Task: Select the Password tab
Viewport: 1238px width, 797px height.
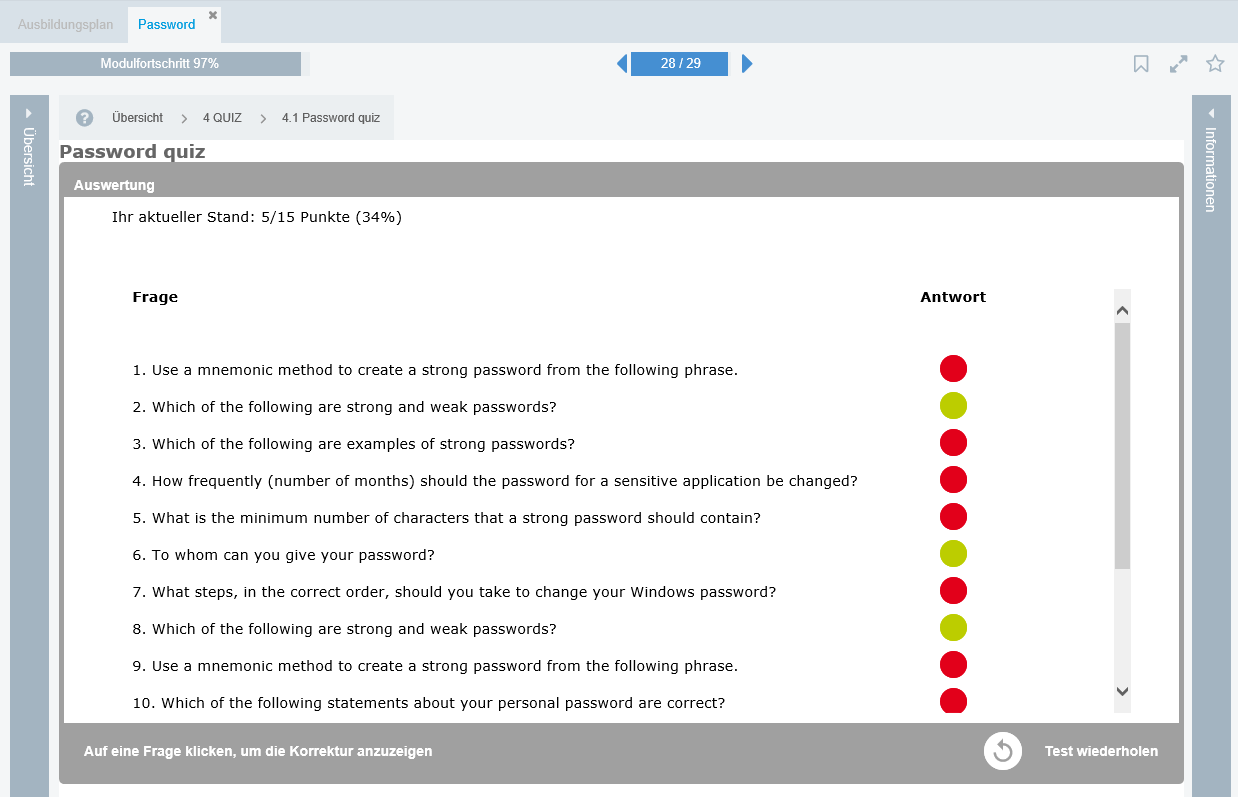Action: [x=166, y=24]
